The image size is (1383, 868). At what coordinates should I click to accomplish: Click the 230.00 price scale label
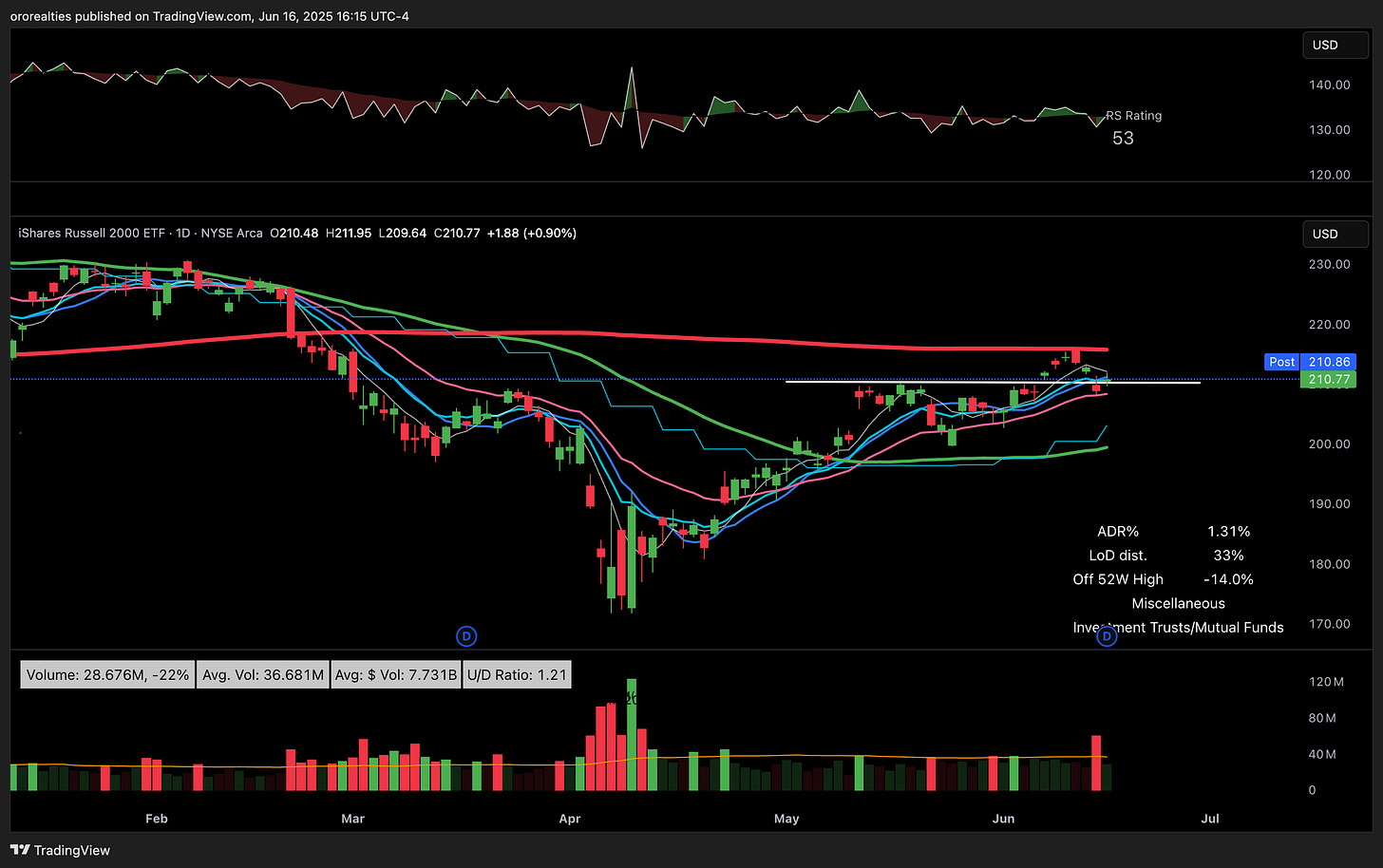(x=1329, y=264)
